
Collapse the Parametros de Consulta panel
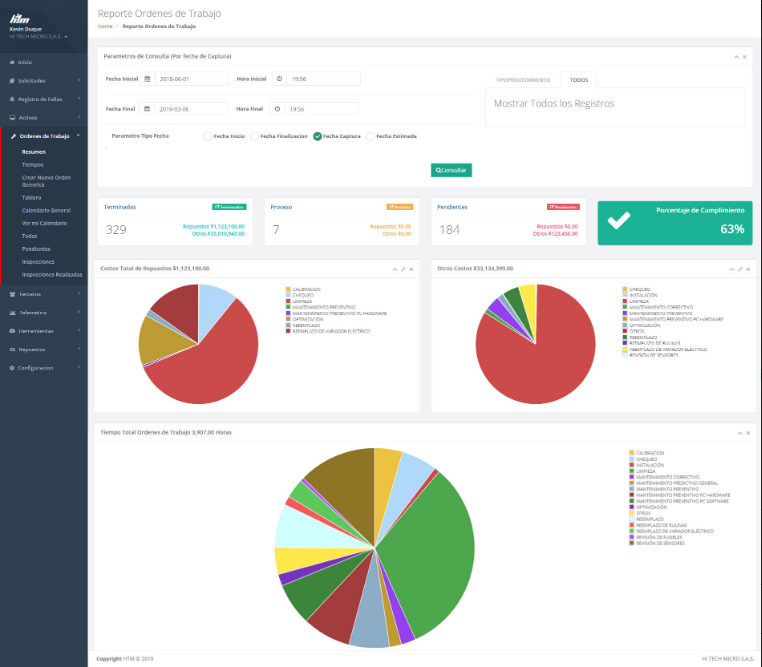736,57
